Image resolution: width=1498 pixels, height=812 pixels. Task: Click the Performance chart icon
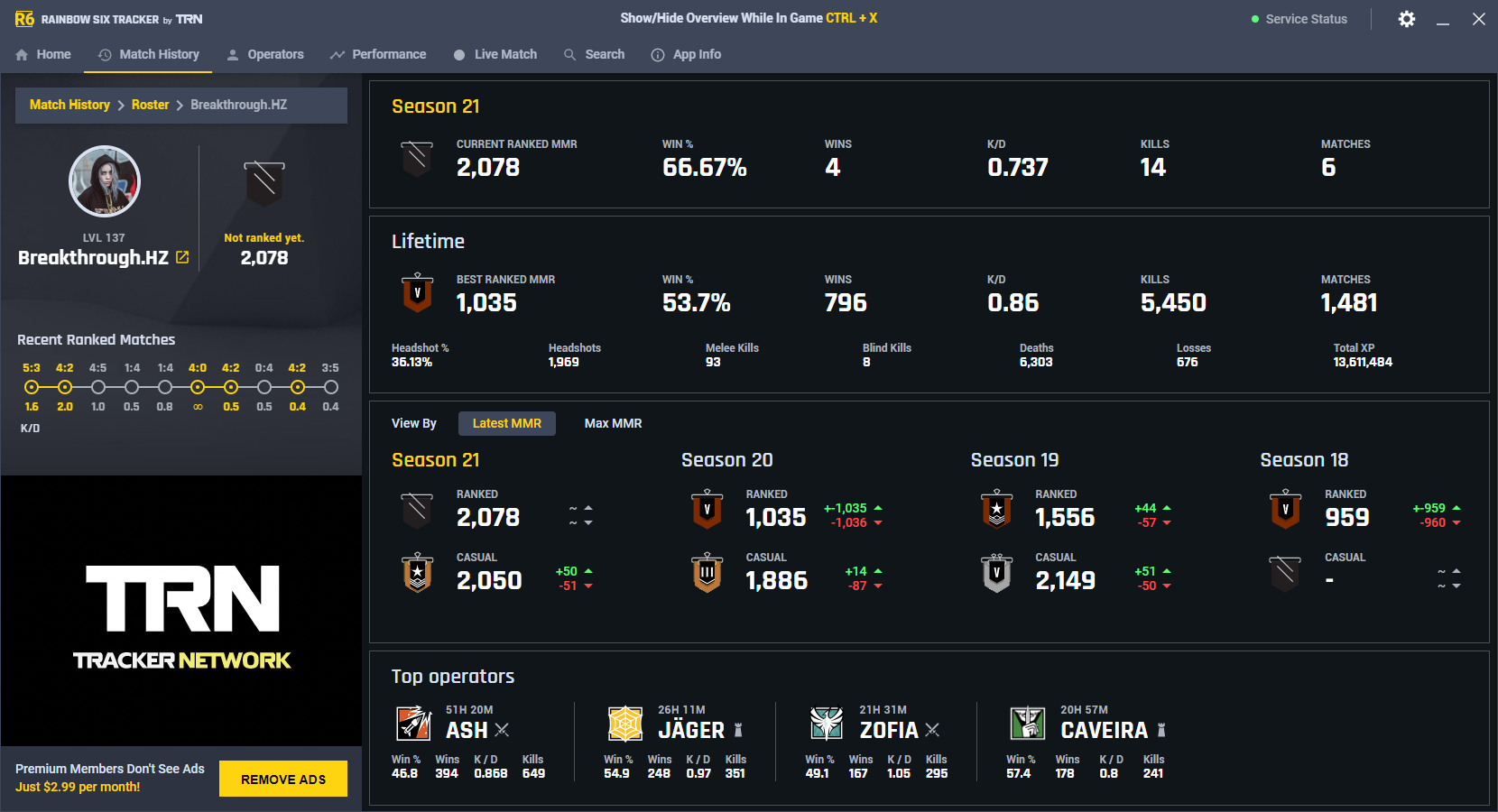point(338,55)
